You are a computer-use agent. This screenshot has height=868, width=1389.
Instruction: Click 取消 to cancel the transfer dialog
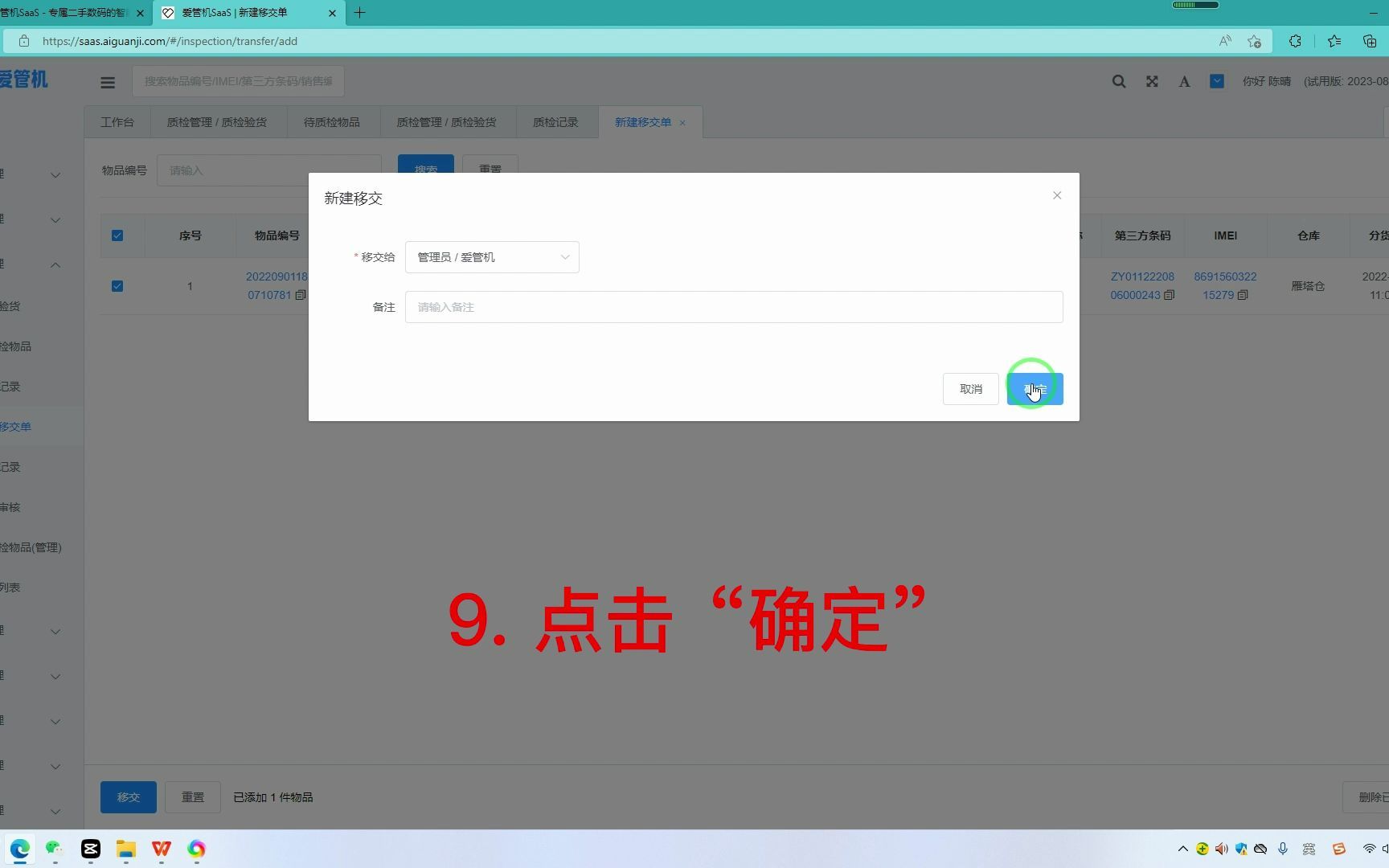[970, 389]
